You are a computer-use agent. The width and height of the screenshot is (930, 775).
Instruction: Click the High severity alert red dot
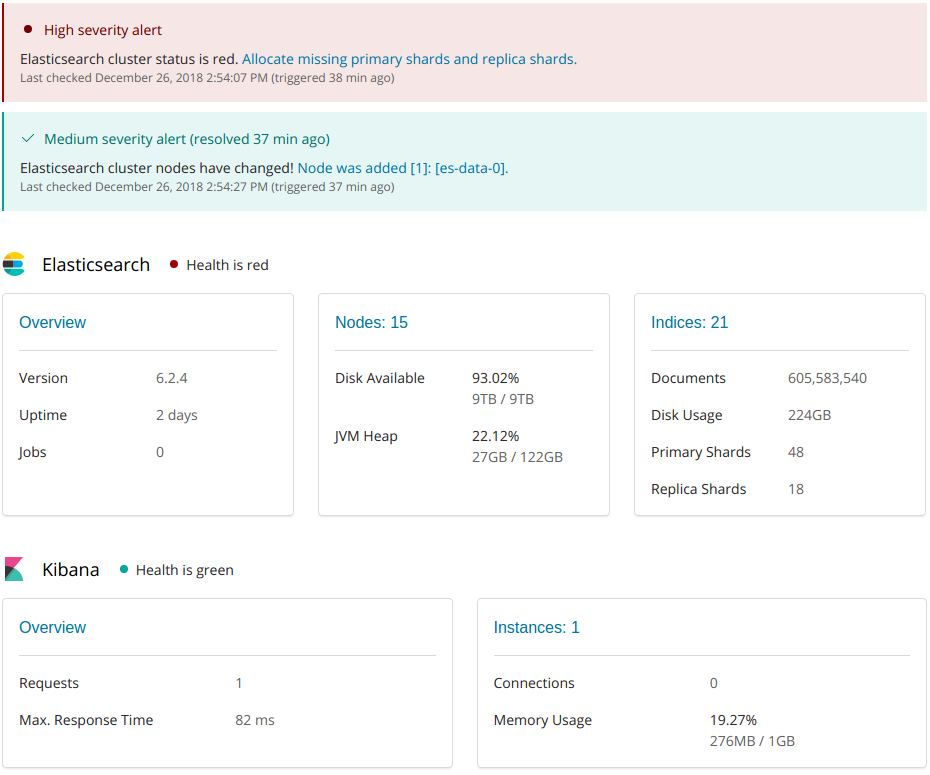(28, 30)
